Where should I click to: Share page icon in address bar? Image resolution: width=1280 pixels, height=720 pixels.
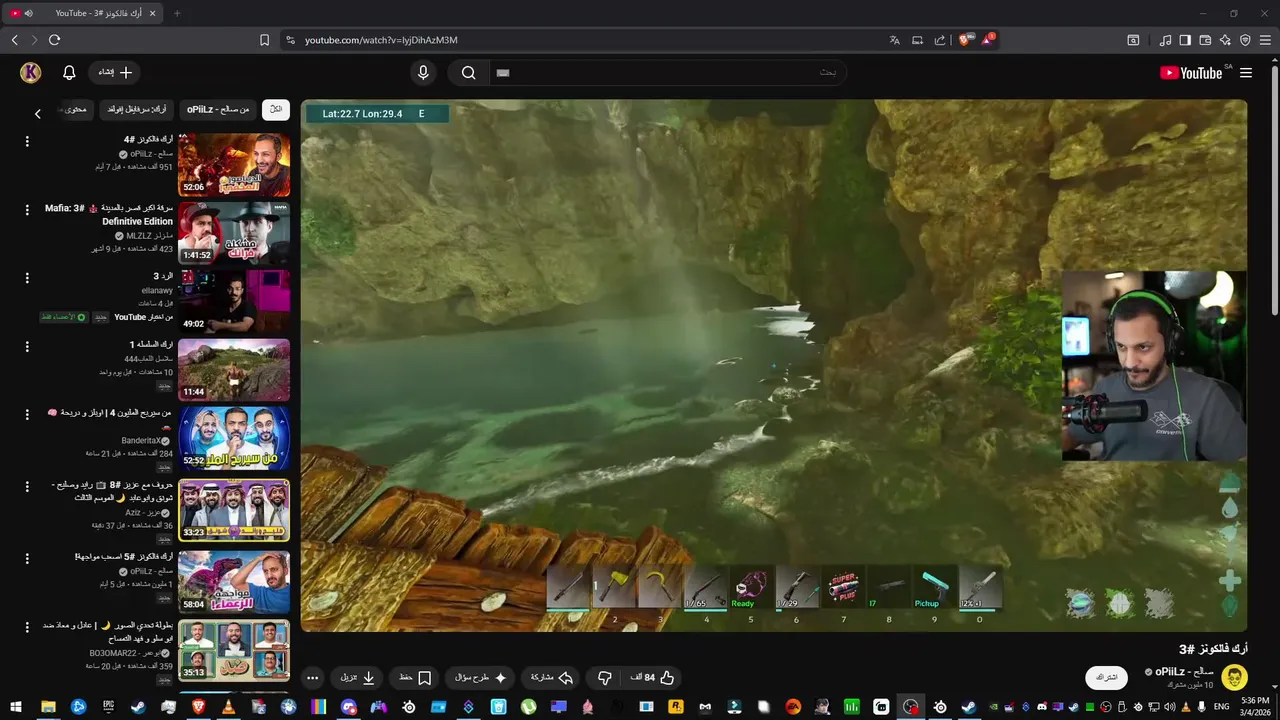click(x=939, y=40)
